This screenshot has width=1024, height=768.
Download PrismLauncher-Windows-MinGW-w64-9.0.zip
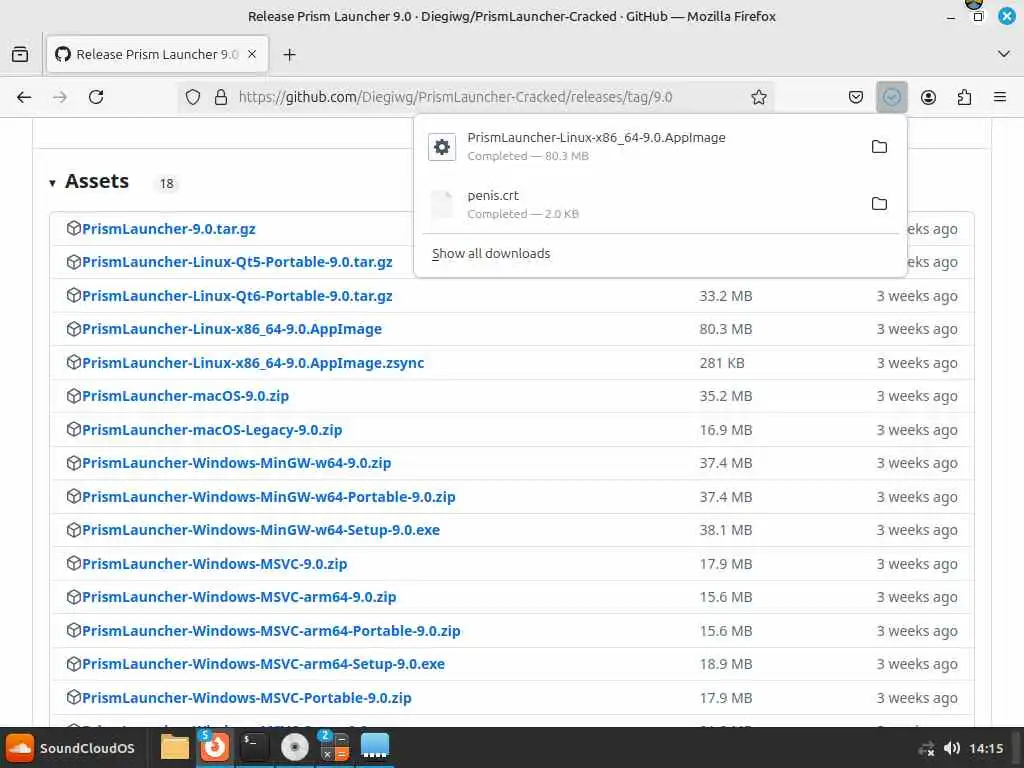pos(236,463)
